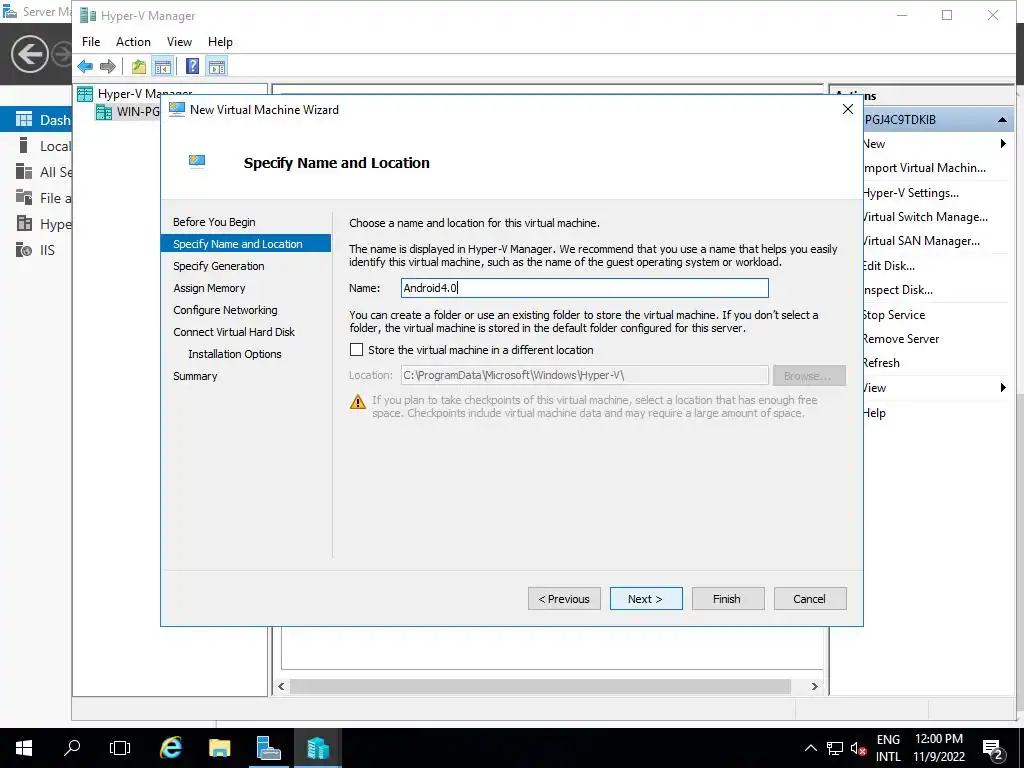The width and height of the screenshot is (1024, 768).
Task: Open the File menu
Action: [x=91, y=42]
